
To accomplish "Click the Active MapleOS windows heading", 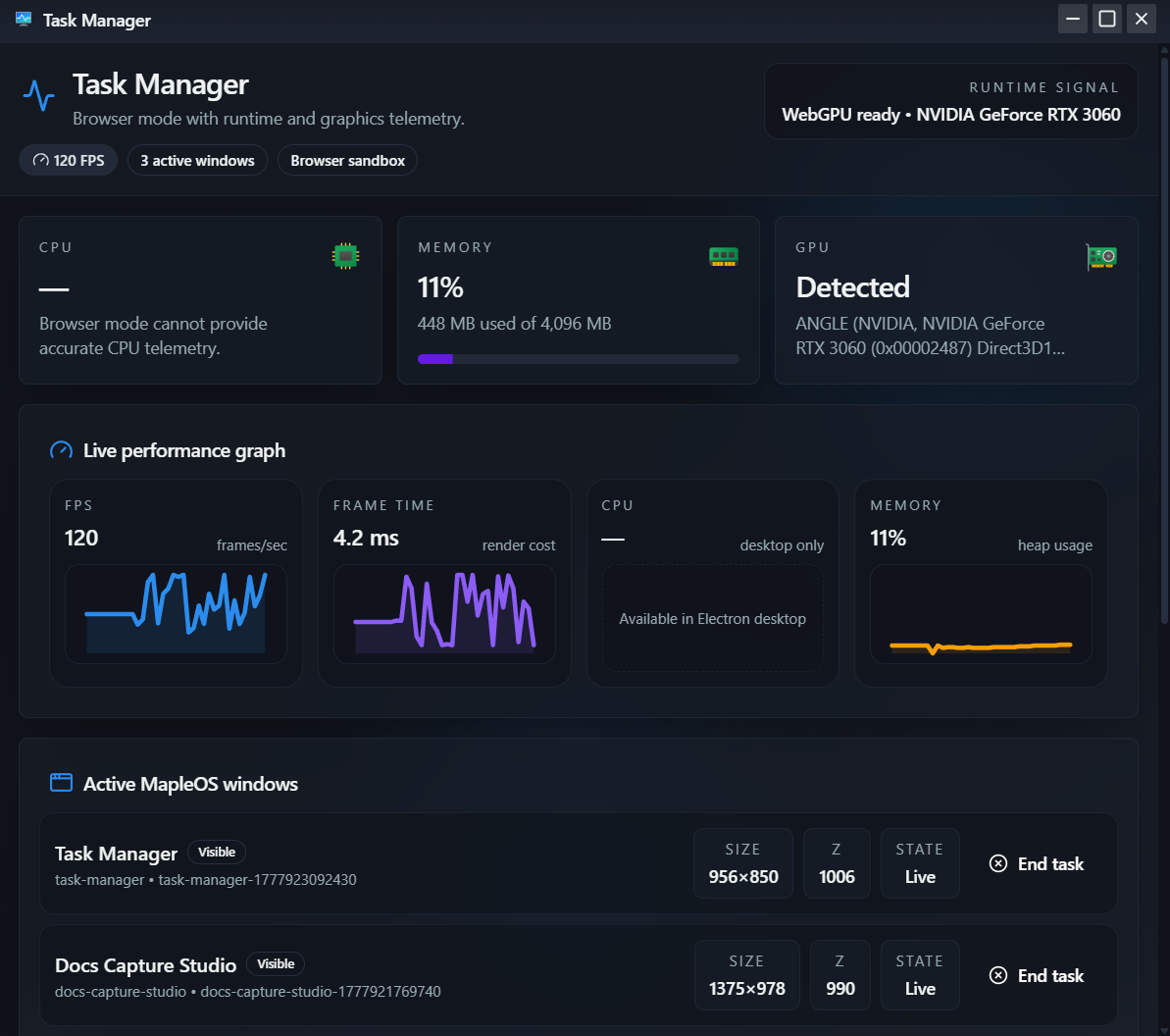I will [x=190, y=784].
